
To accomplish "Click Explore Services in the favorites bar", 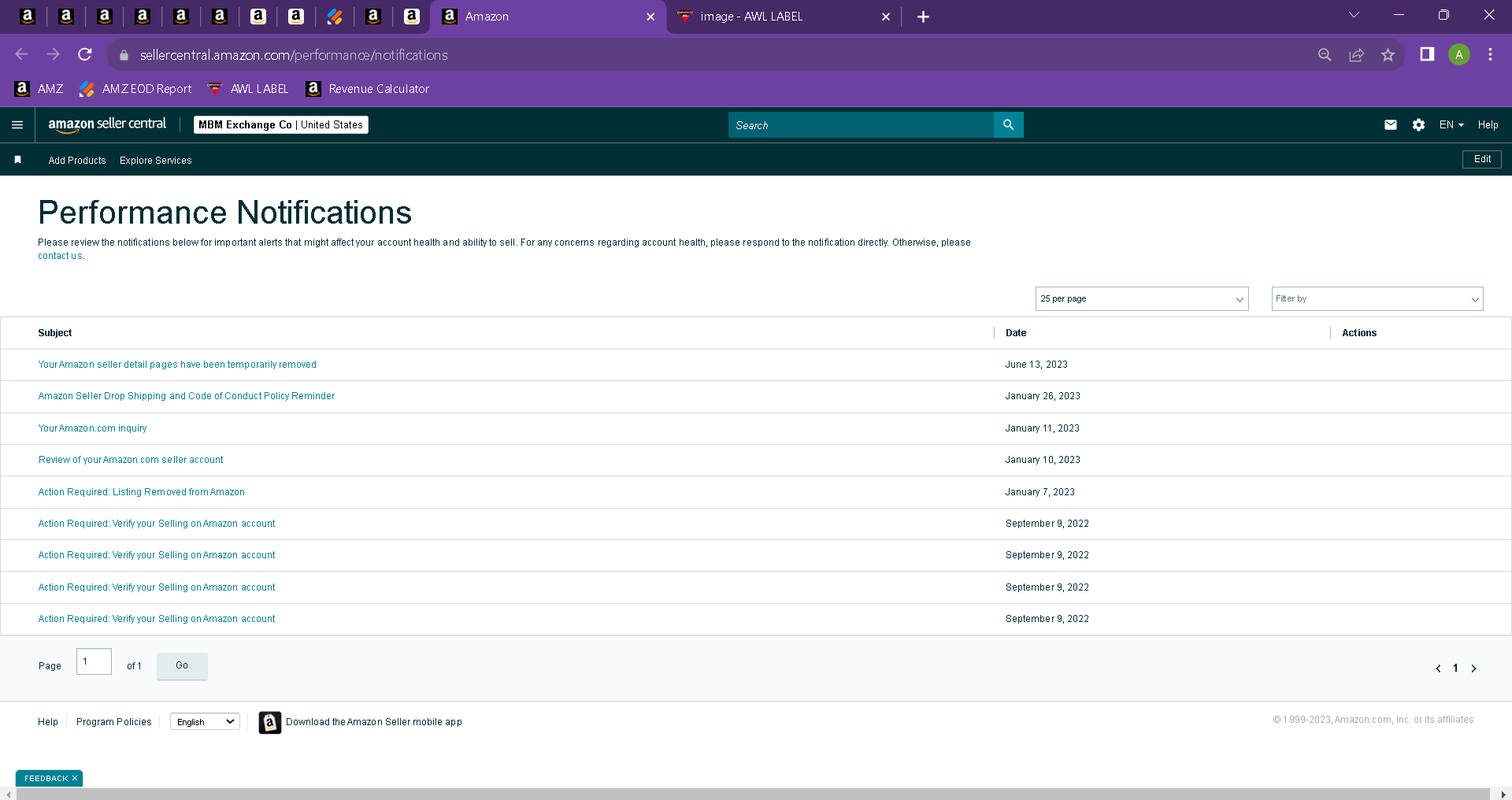I will (155, 161).
